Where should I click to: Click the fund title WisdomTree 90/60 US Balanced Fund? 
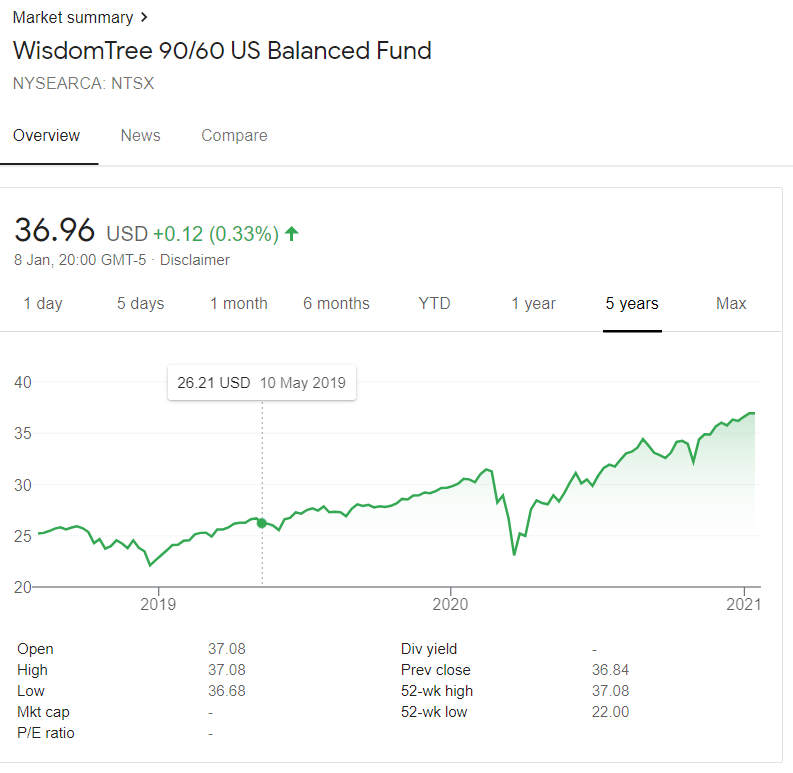tap(222, 51)
